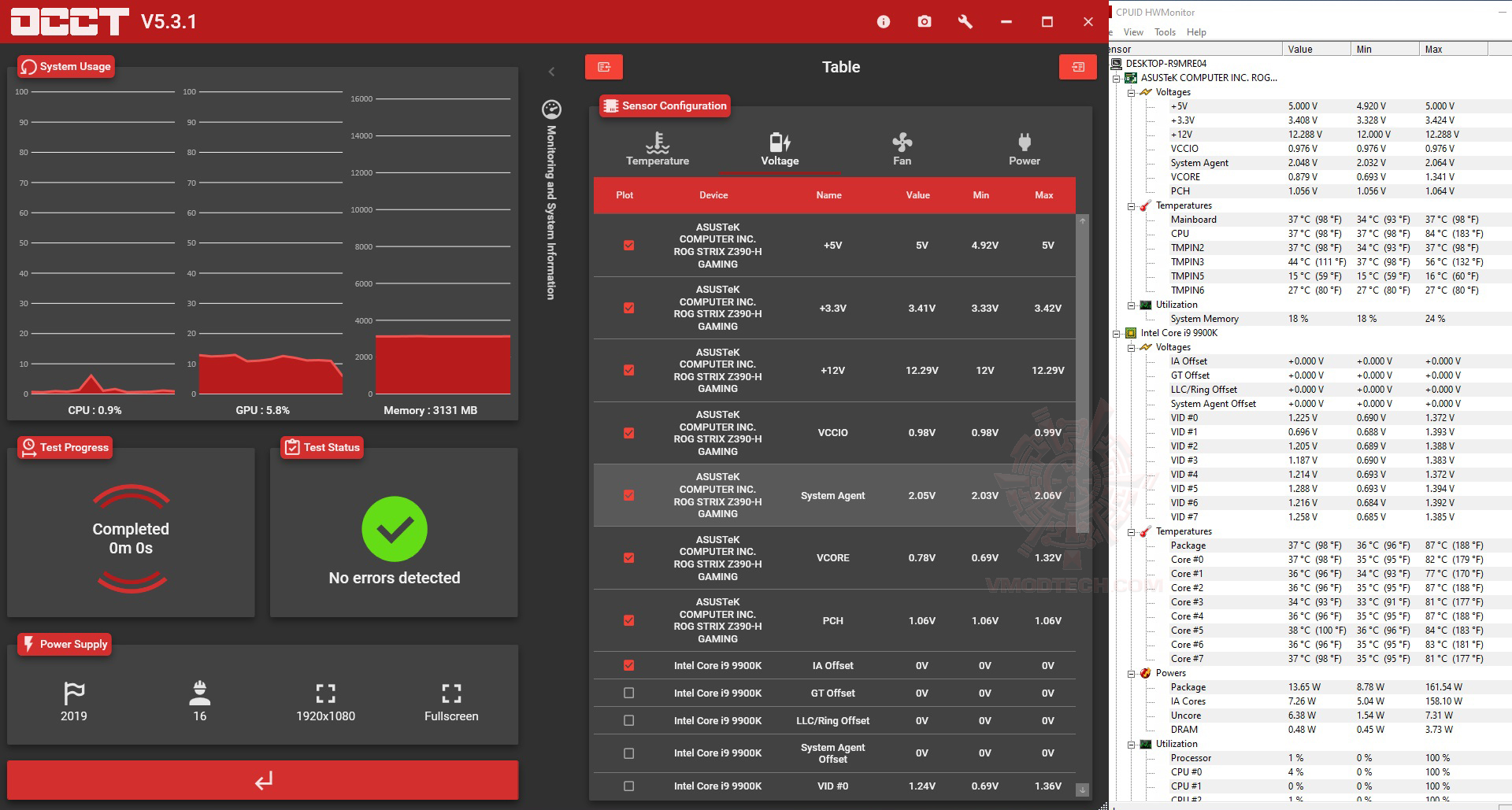Uncheck the VCORE plot checkbox

pyautogui.click(x=628, y=558)
